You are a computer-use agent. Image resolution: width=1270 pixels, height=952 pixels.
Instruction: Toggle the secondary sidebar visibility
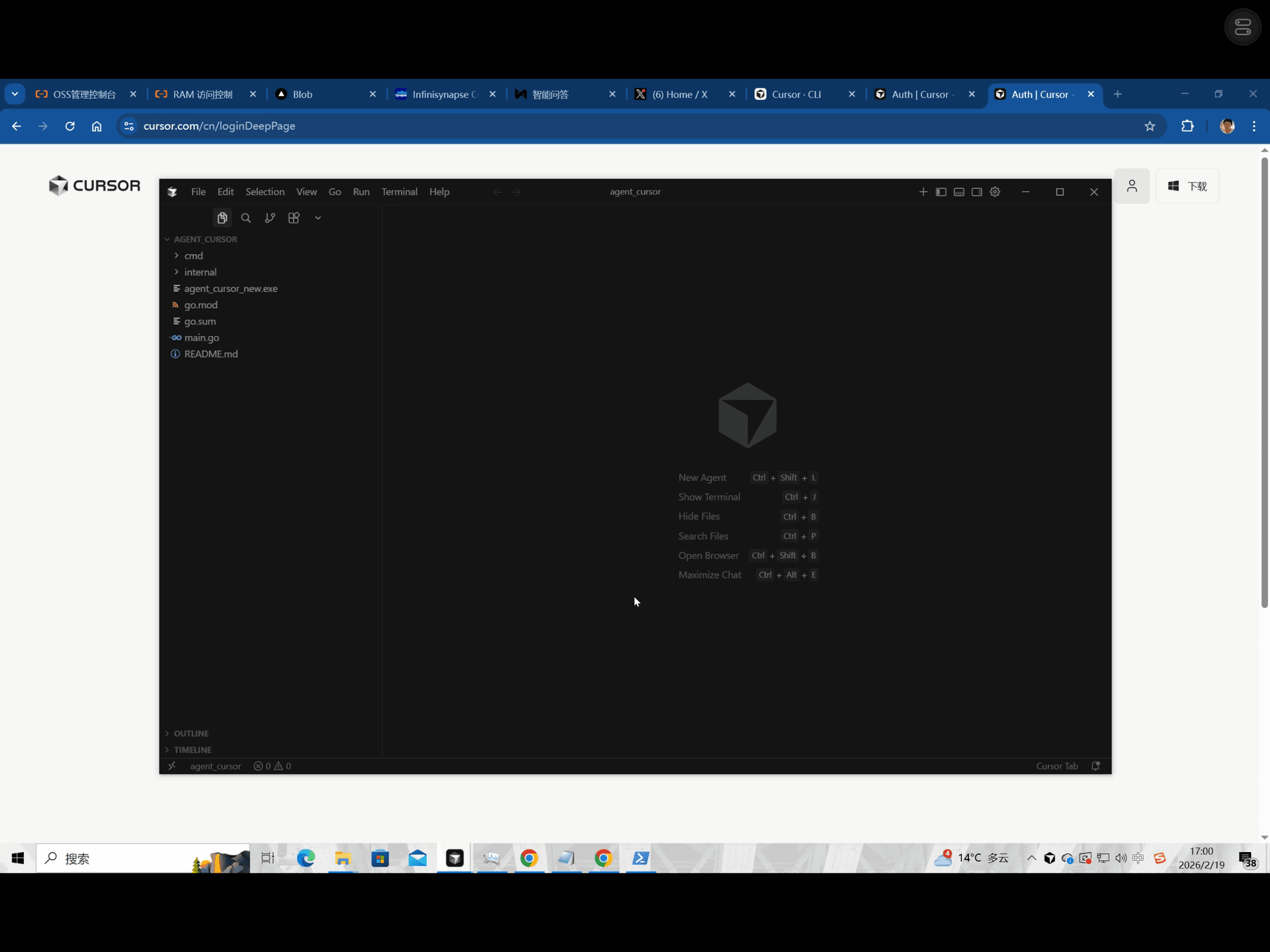click(x=976, y=192)
